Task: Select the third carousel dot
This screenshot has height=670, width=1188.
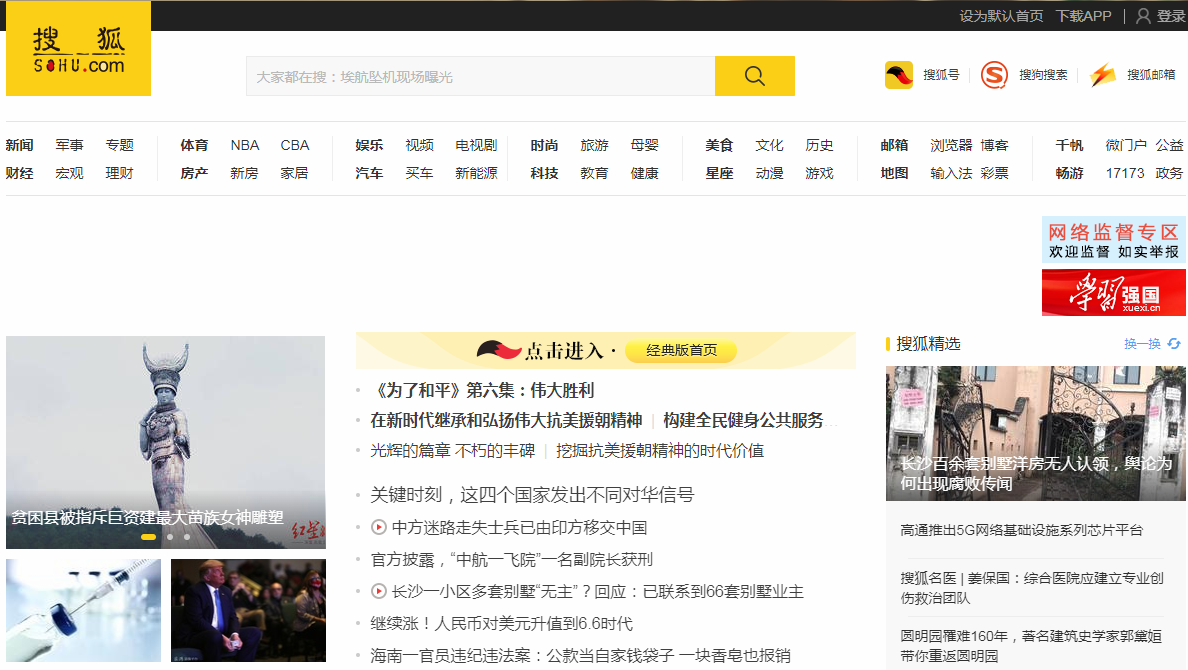Action: [187, 537]
